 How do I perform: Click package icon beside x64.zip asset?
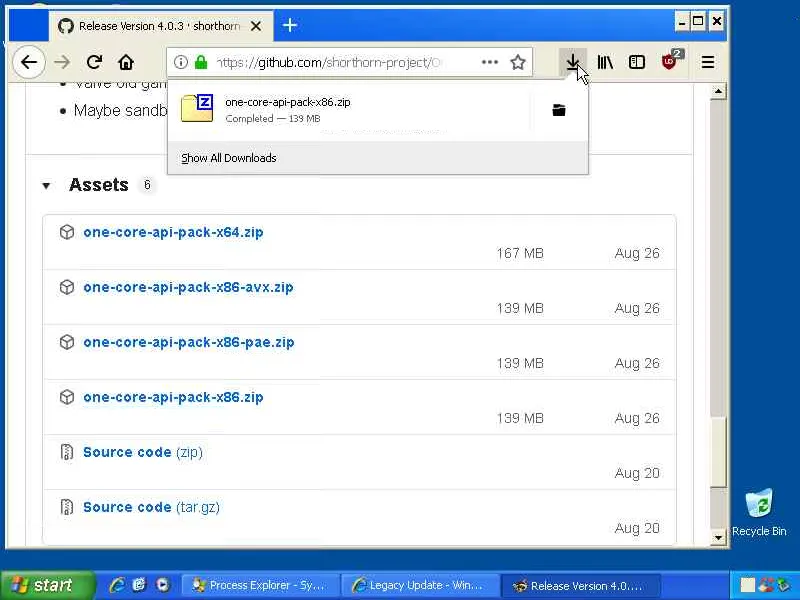[67, 232]
